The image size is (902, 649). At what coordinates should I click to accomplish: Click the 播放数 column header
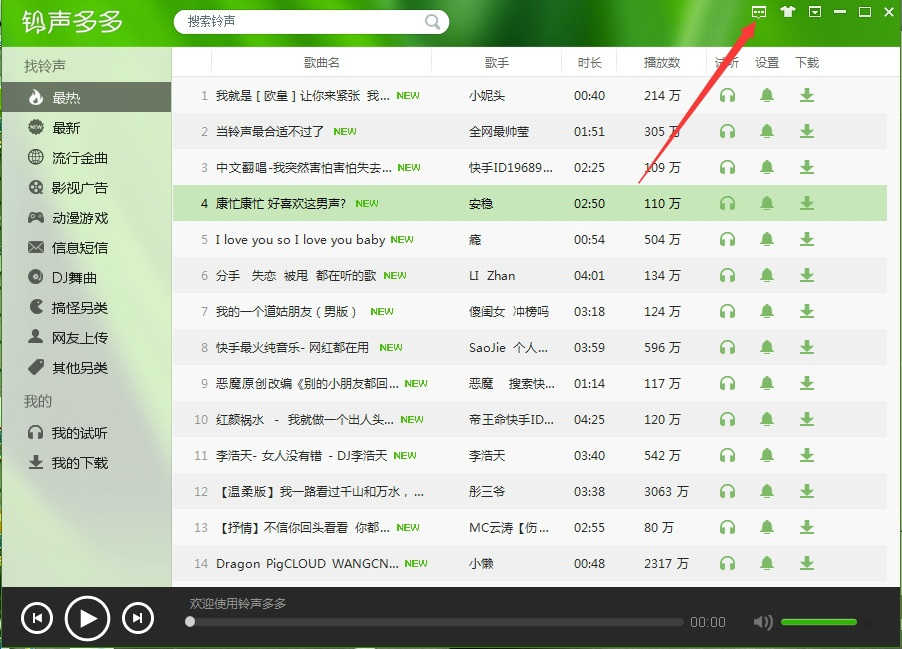[x=662, y=62]
